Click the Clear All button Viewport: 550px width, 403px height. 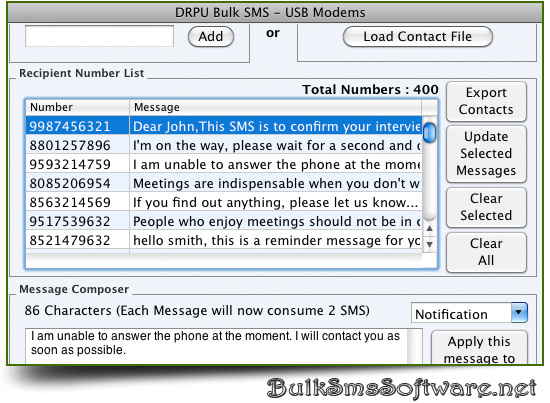point(486,252)
